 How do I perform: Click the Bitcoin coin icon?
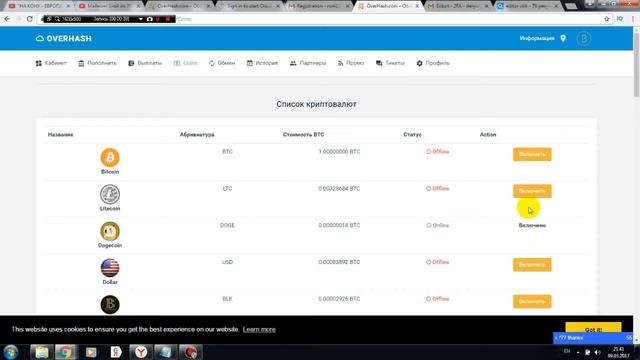(110, 158)
